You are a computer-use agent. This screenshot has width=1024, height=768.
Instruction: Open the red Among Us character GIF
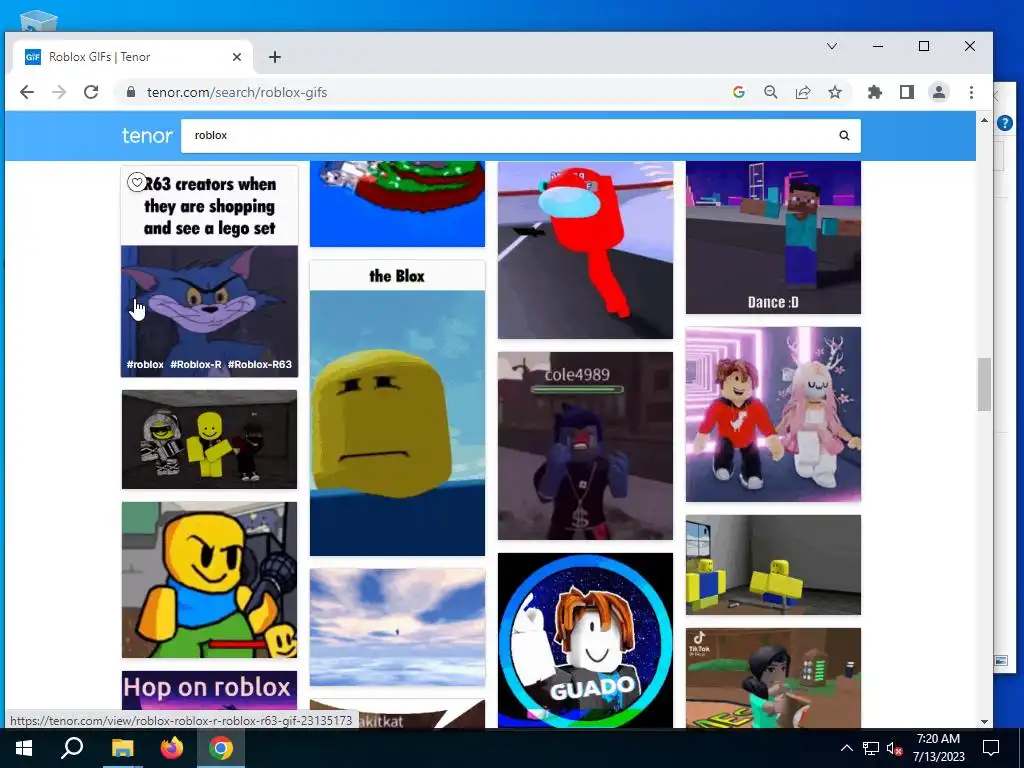point(585,249)
